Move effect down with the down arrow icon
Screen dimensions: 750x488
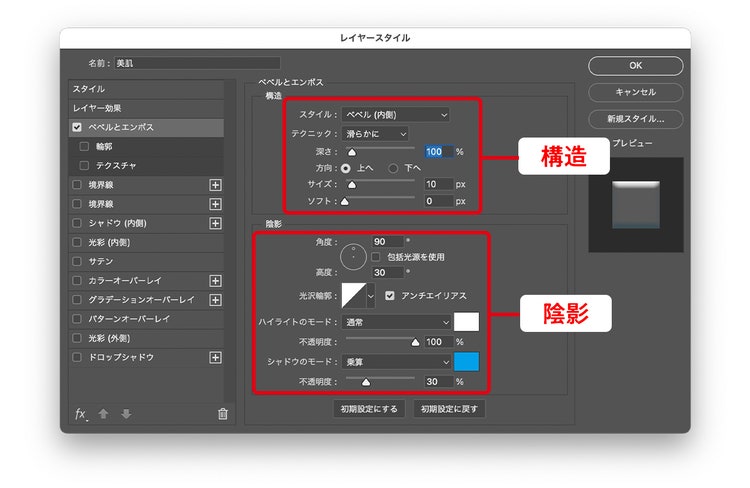click(x=126, y=414)
